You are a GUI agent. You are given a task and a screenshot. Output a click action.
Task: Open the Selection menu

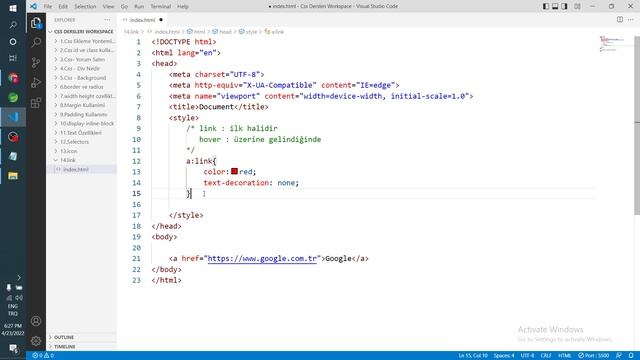coord(85,6)
